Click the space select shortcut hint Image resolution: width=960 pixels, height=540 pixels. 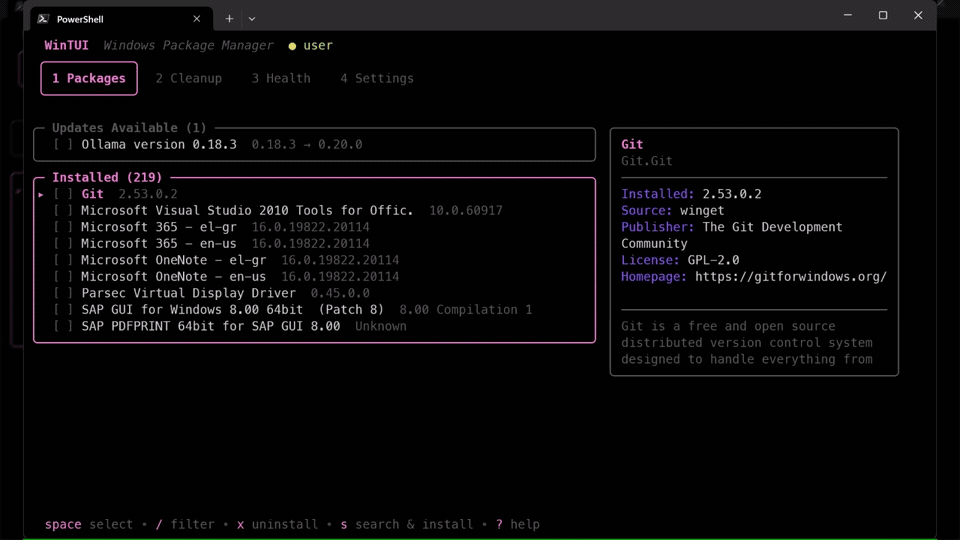(89, 525)
